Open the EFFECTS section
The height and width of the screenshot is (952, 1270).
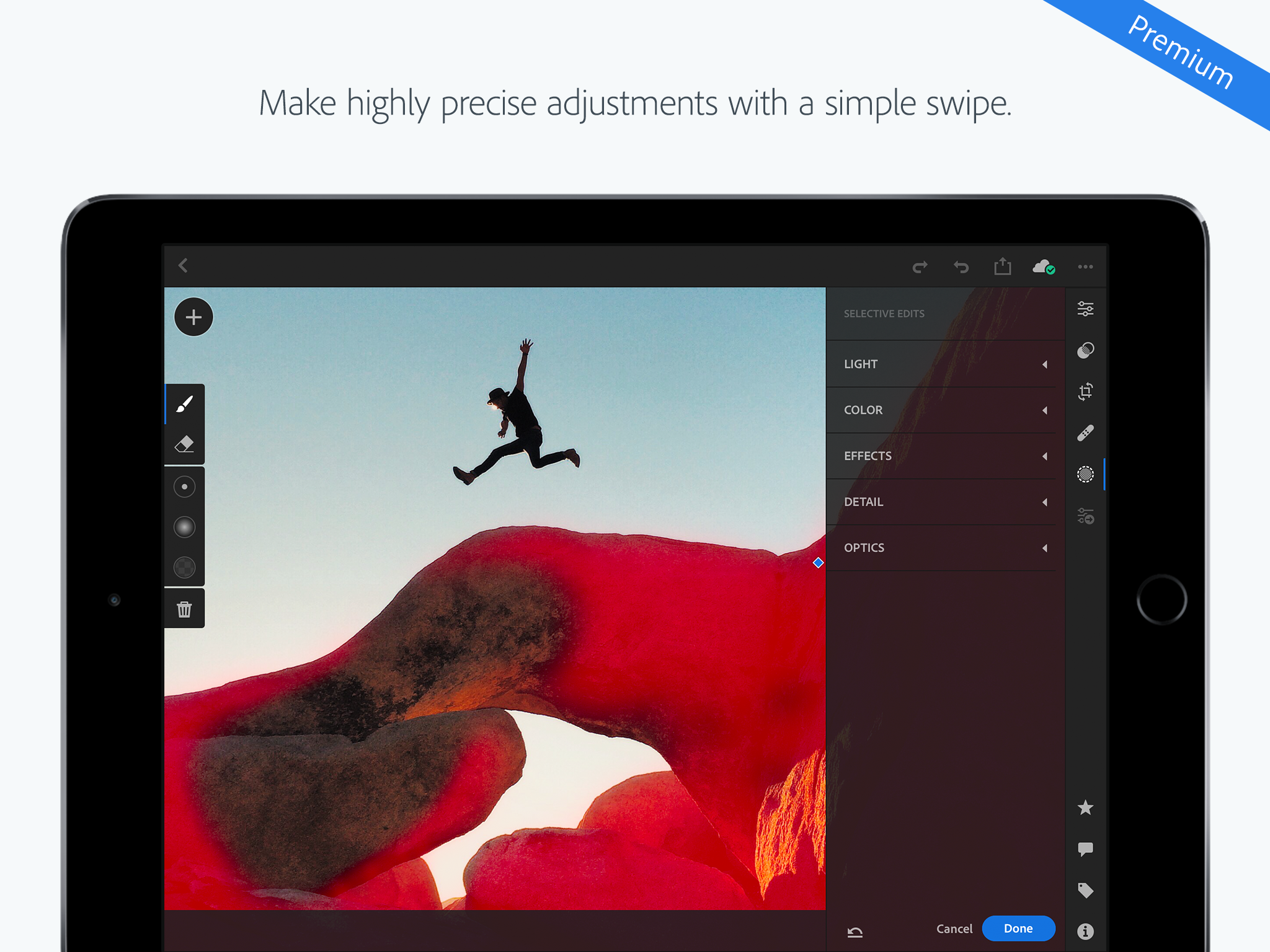(x=941, y=456)
